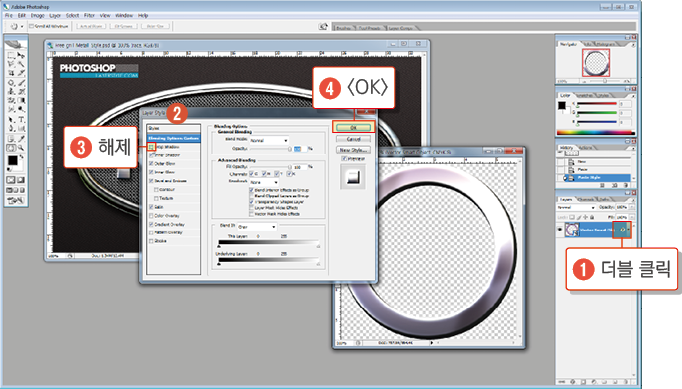The width and height of the screenshot is (682, 389).
Task: Switch to the Actions tab
Action: pos(585,148)
